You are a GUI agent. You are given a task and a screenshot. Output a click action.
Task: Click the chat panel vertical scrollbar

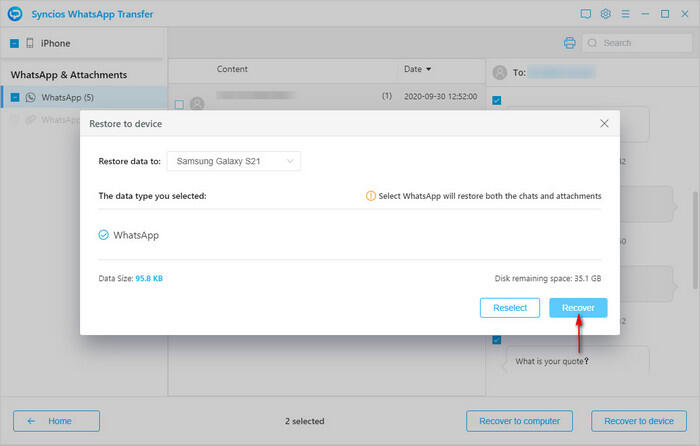[695, 210]
